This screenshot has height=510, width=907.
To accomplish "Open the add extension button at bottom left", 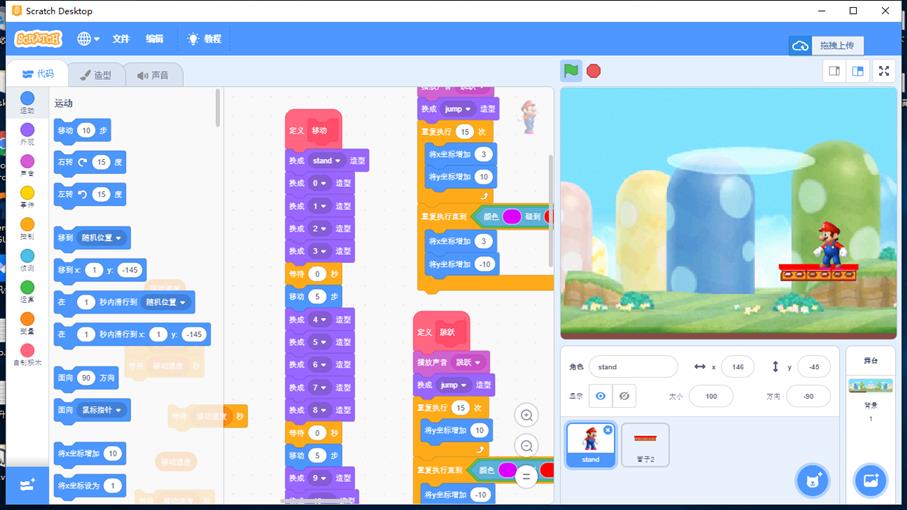I will click(27, 485).
